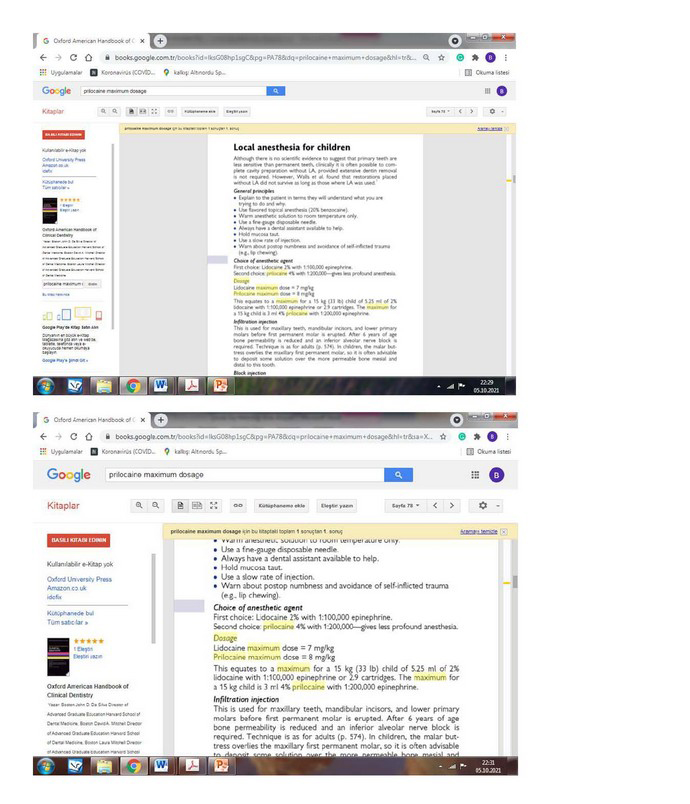Viewport: 690px width, 804px height.
Task: Go back in the lower browser window
Action: point(44,436)
